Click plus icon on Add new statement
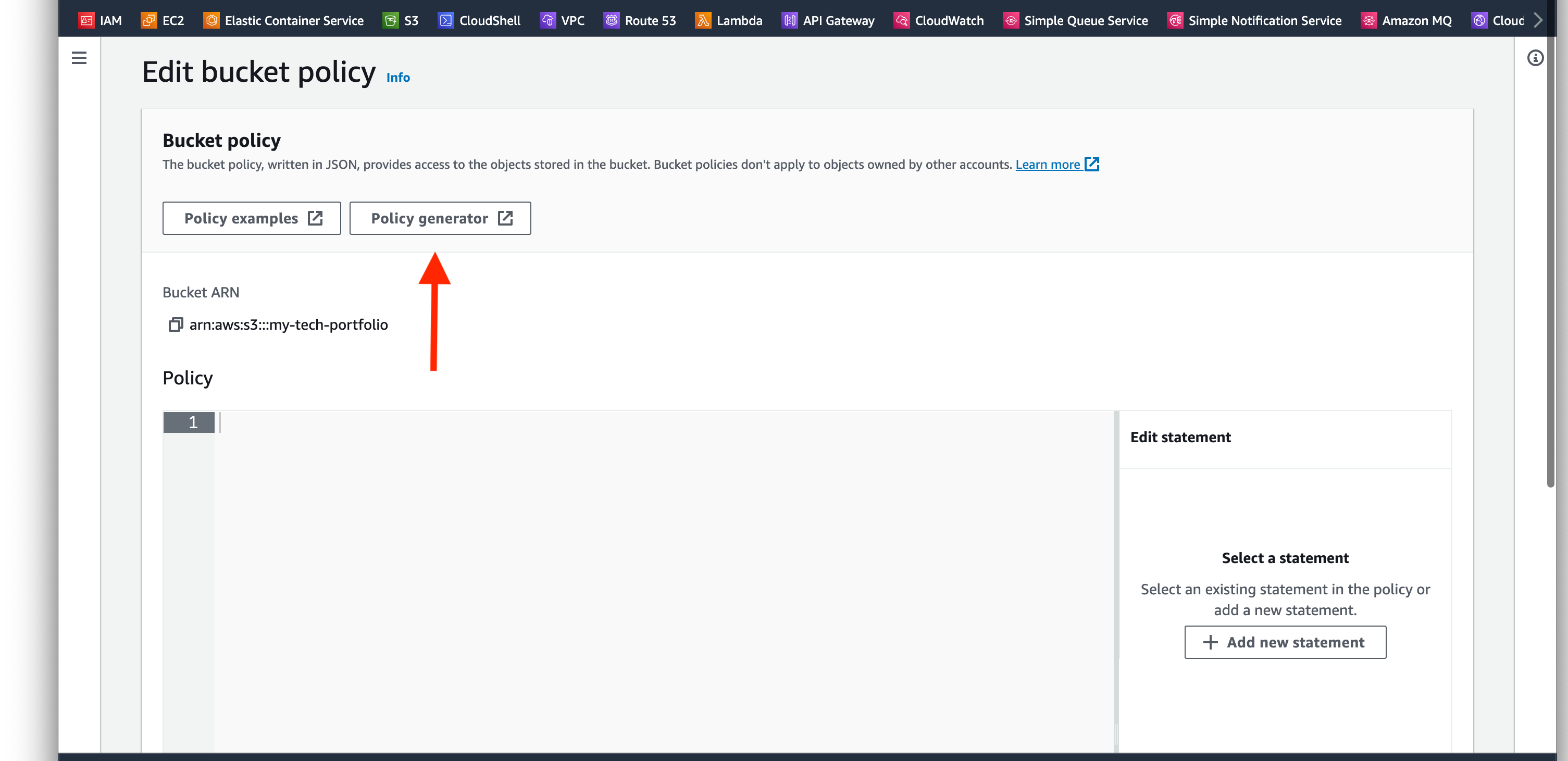Viewport: 1568px width, 761px height. click(1210, 642)
